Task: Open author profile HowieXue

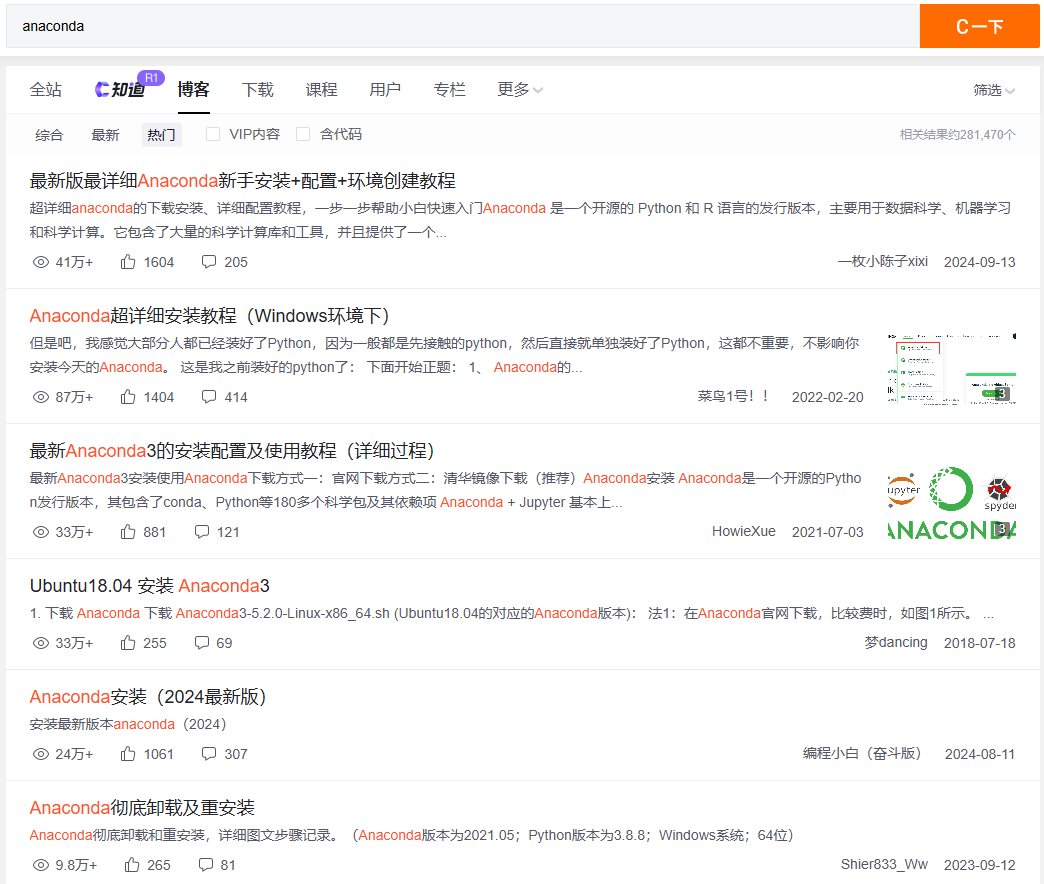Action: click(744, 532)
